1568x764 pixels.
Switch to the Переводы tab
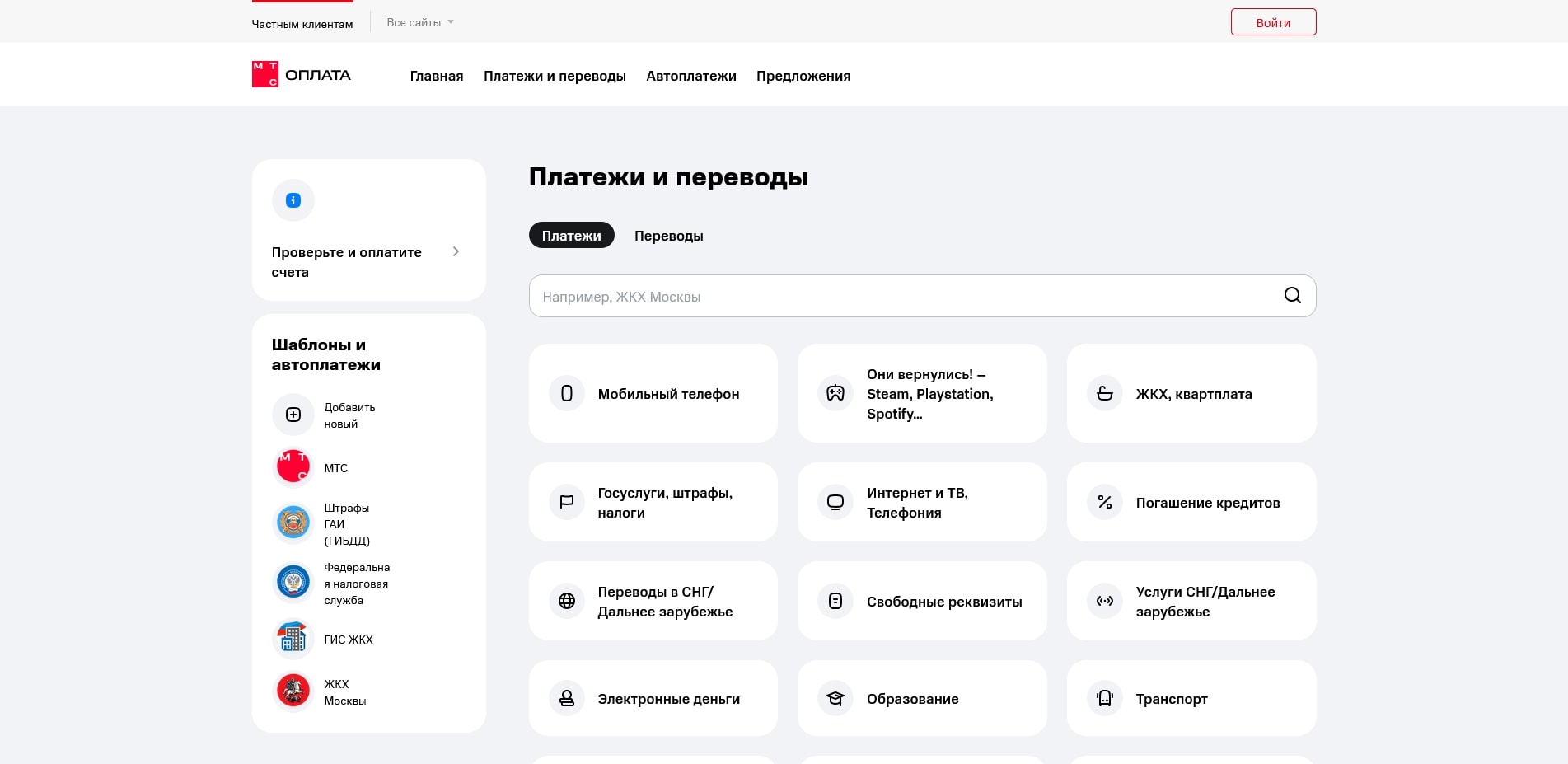668,235
